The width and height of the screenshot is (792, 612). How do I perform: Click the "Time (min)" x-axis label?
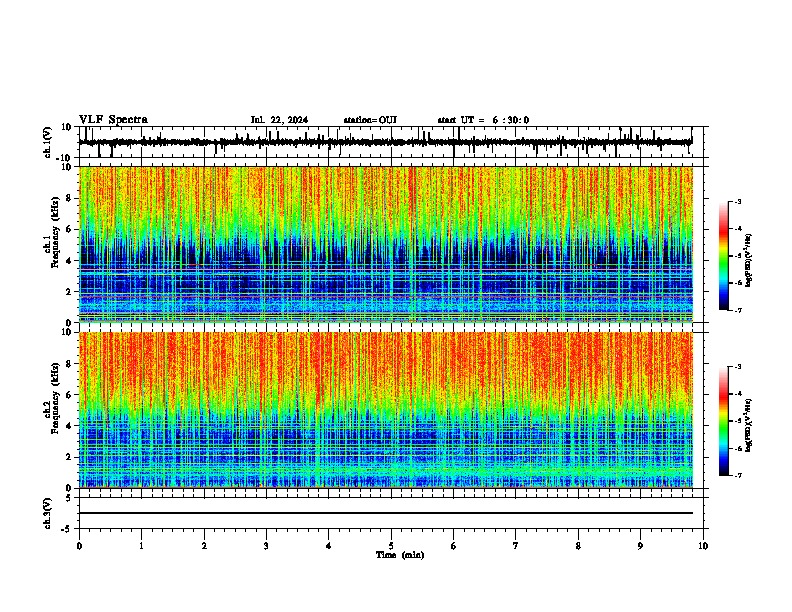click(400, 555)
